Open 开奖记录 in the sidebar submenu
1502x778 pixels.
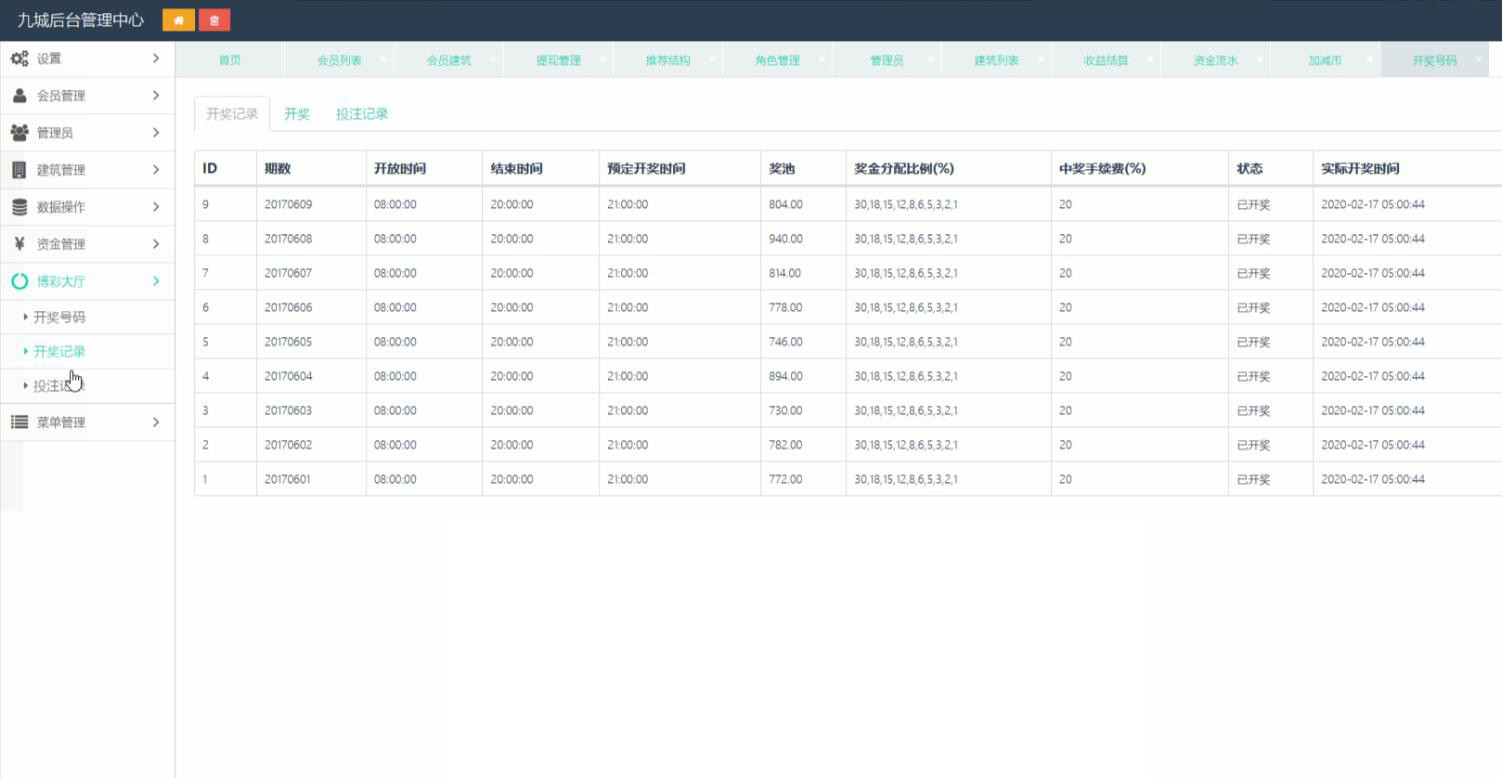[59, 351]
